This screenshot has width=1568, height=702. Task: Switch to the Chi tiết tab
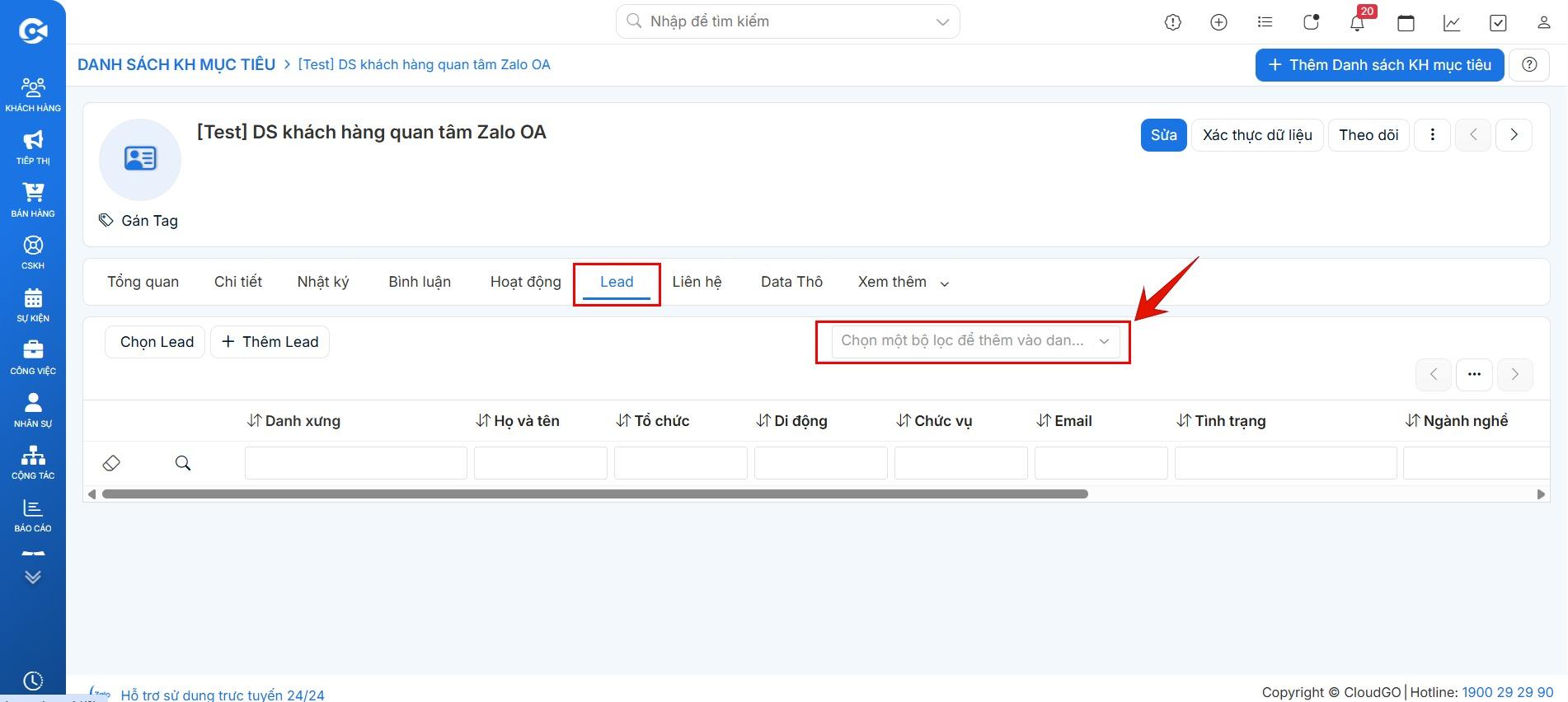tap(238, 282)
